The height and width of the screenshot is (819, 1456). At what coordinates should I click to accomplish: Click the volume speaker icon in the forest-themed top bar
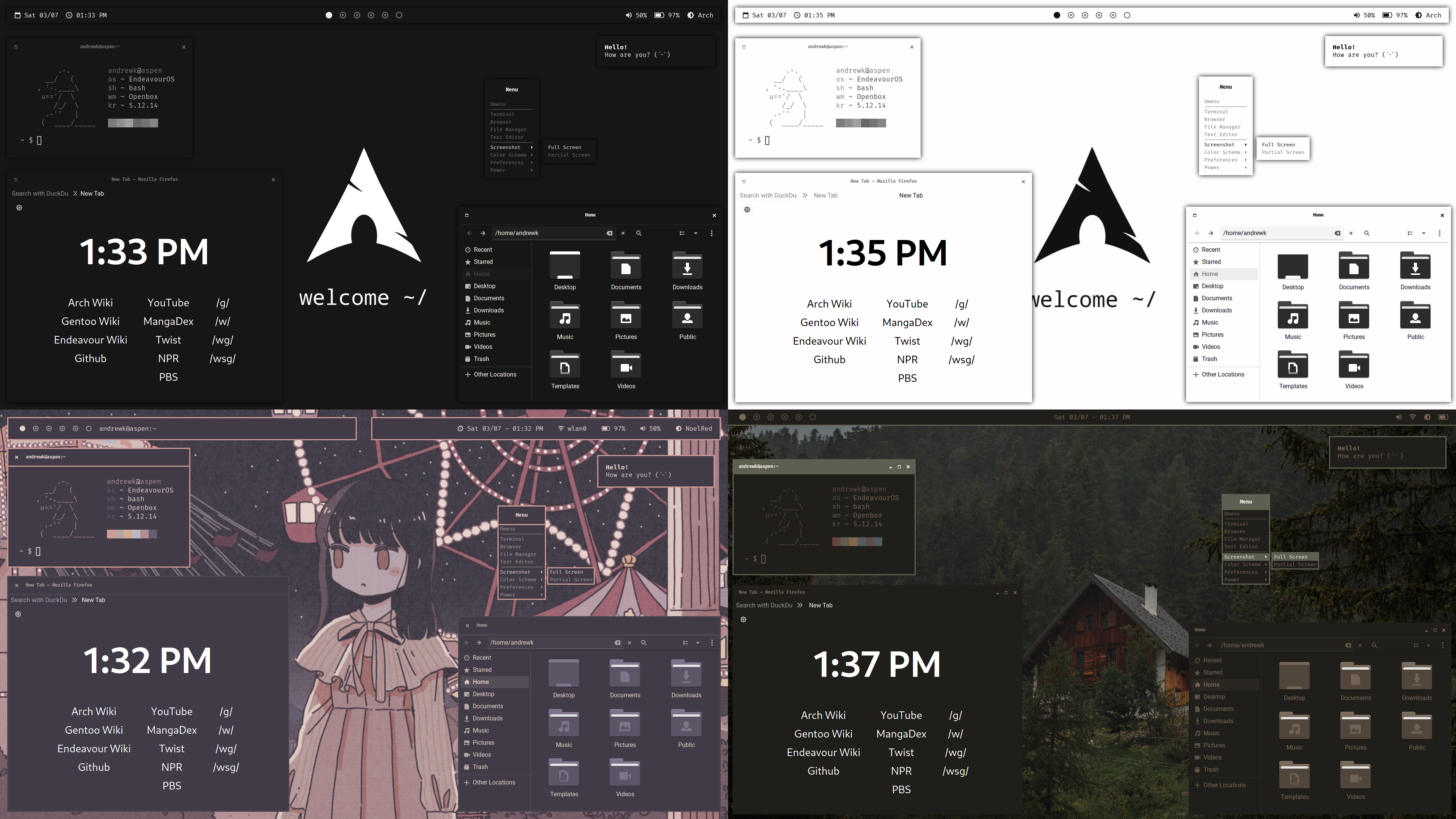coord(1398,417)
